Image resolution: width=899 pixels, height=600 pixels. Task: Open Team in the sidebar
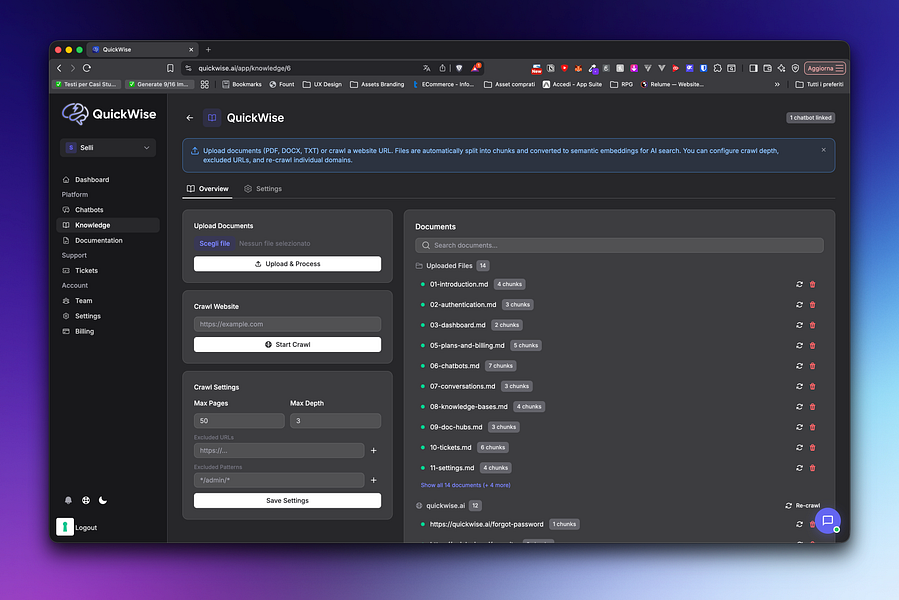(108, 301)
